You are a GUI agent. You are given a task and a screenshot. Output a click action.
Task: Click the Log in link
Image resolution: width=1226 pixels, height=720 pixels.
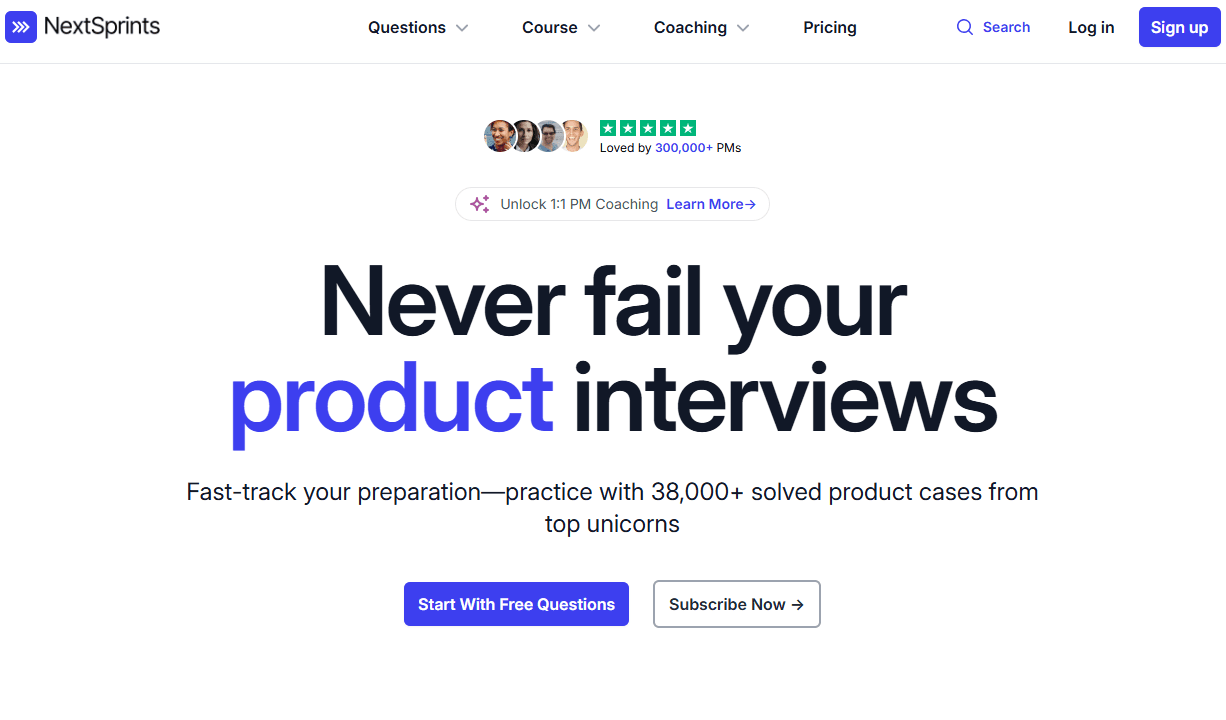(1091, 28)
